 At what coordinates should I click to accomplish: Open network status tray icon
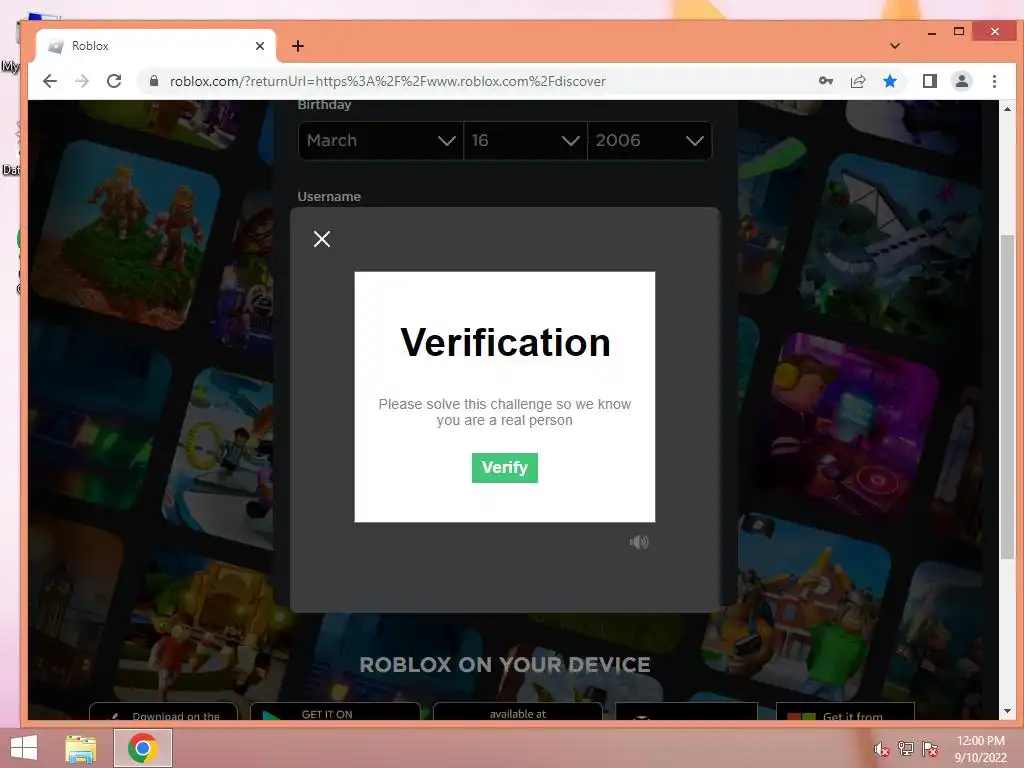tap(905, 748)
